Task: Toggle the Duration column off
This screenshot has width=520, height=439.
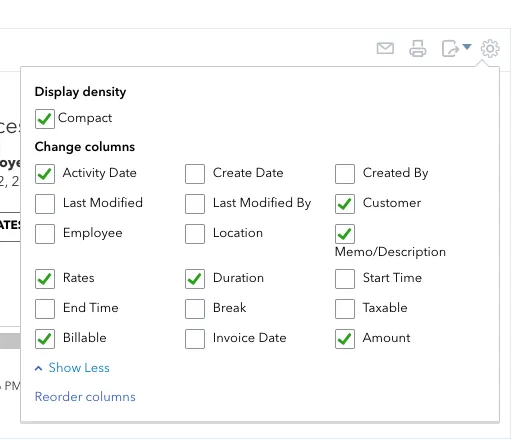Action: point(195,279)
